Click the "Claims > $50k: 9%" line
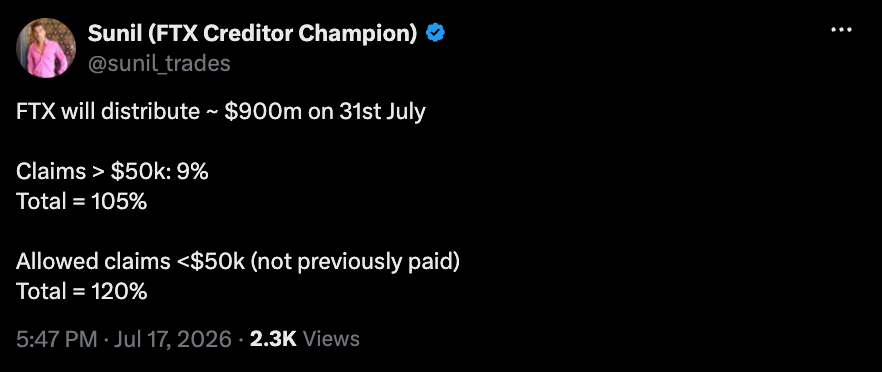Screen dimensions: 882x372 coord(112,172)
